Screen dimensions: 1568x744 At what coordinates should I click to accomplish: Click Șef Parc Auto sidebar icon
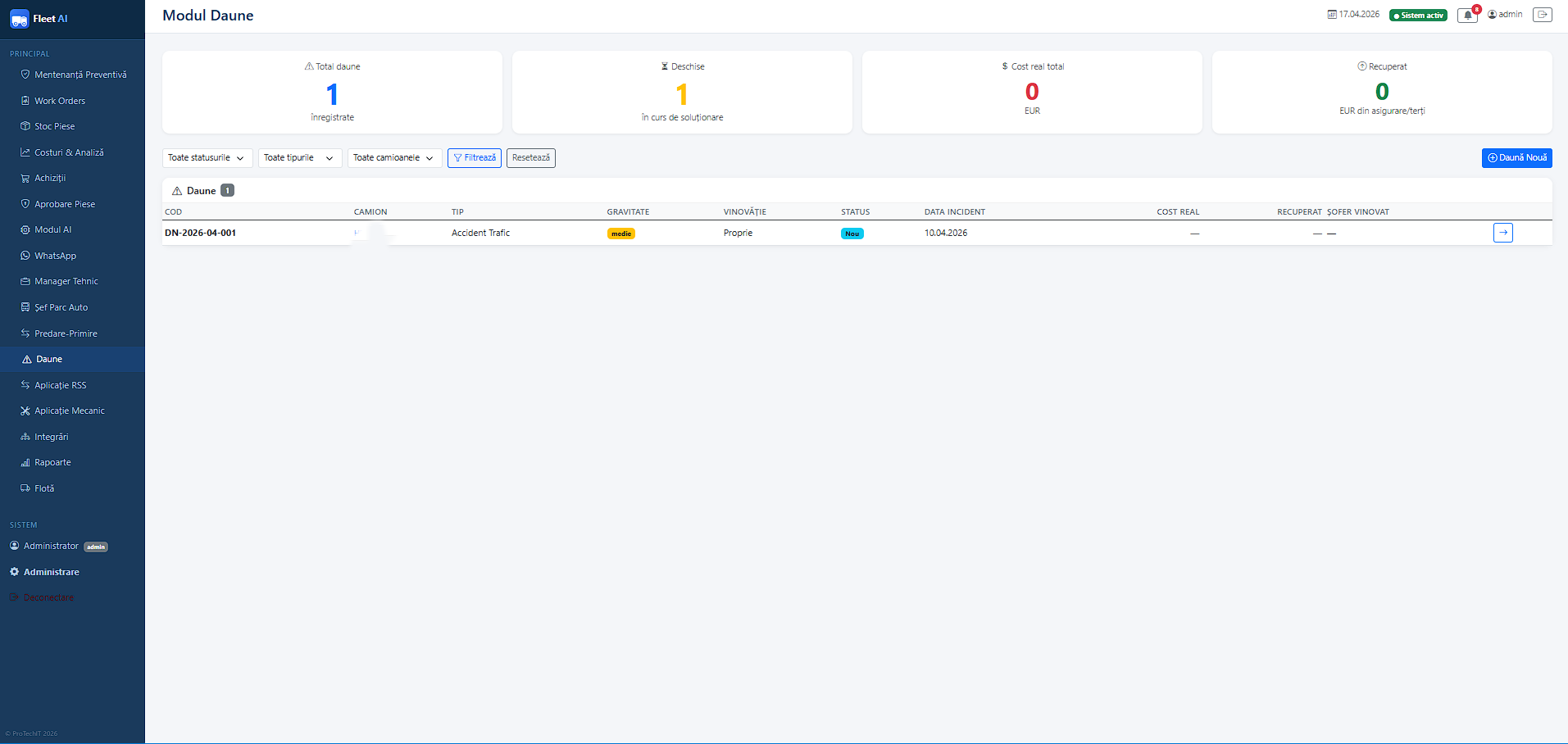coord(25,307)
